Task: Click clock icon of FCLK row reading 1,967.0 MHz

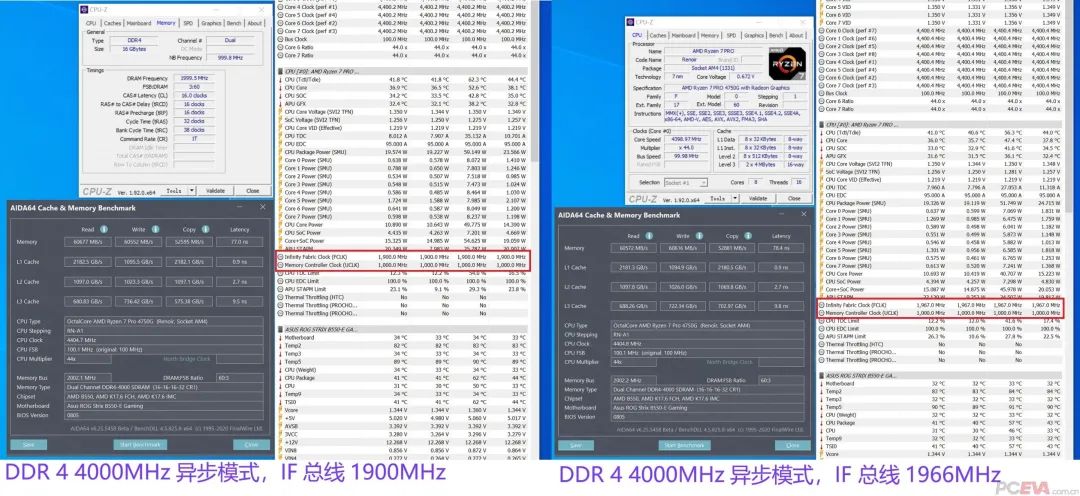Action: coord(821,304)
